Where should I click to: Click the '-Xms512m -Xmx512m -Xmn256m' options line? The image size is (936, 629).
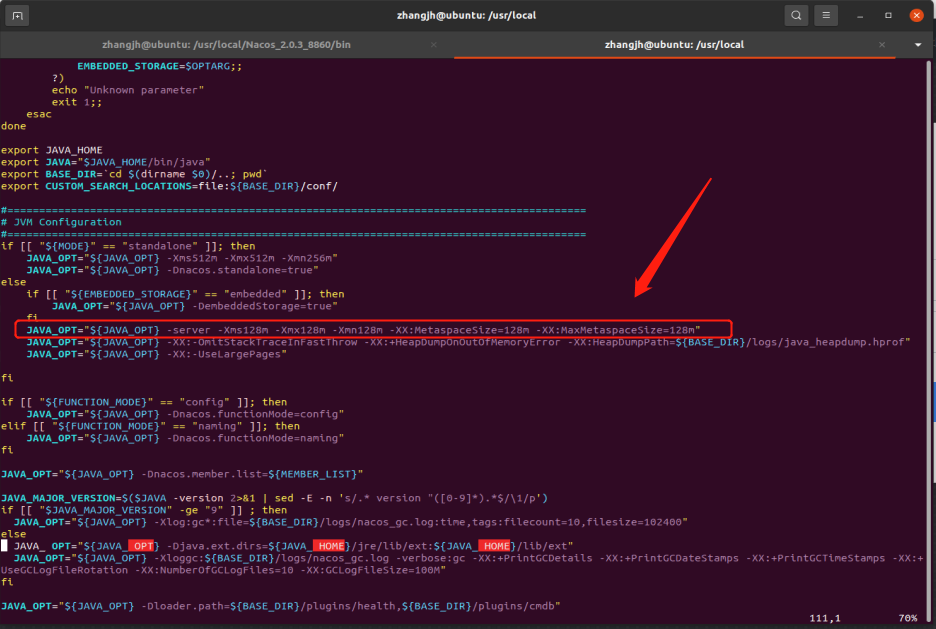(182, 258)
